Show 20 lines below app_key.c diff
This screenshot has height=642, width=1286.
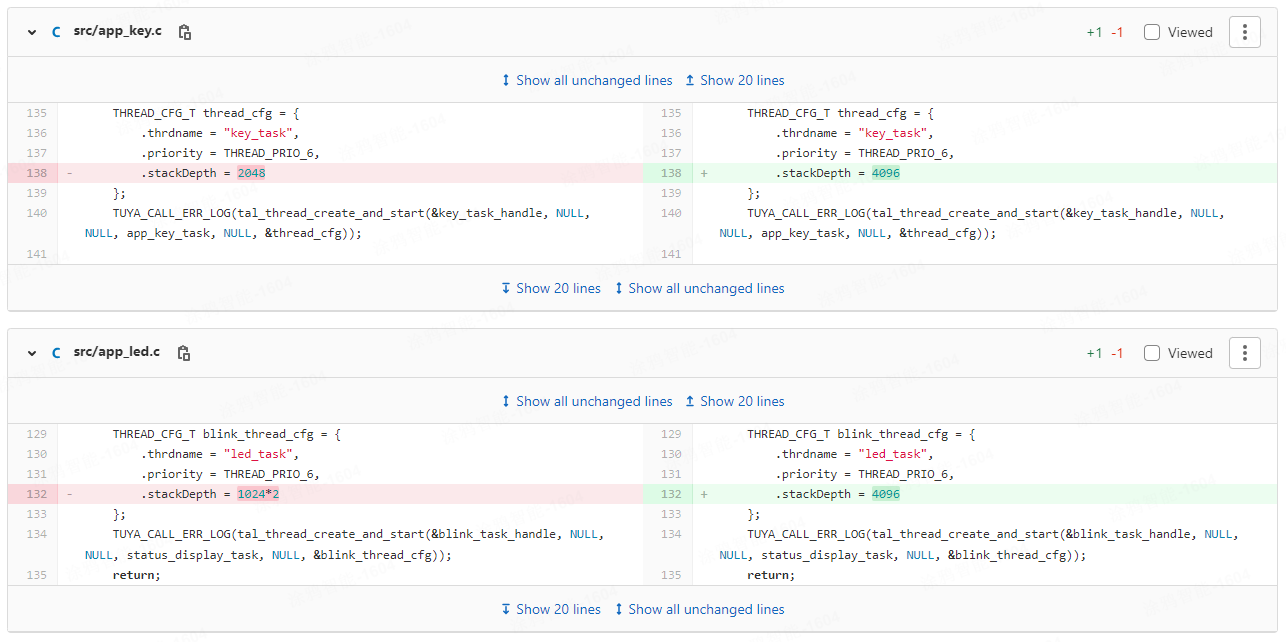coord(551,288)
